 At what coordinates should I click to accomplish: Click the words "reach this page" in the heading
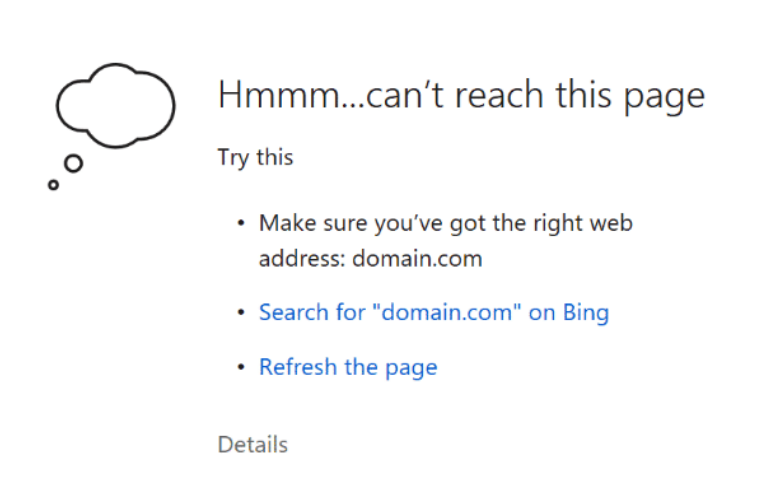coord(579,97)
